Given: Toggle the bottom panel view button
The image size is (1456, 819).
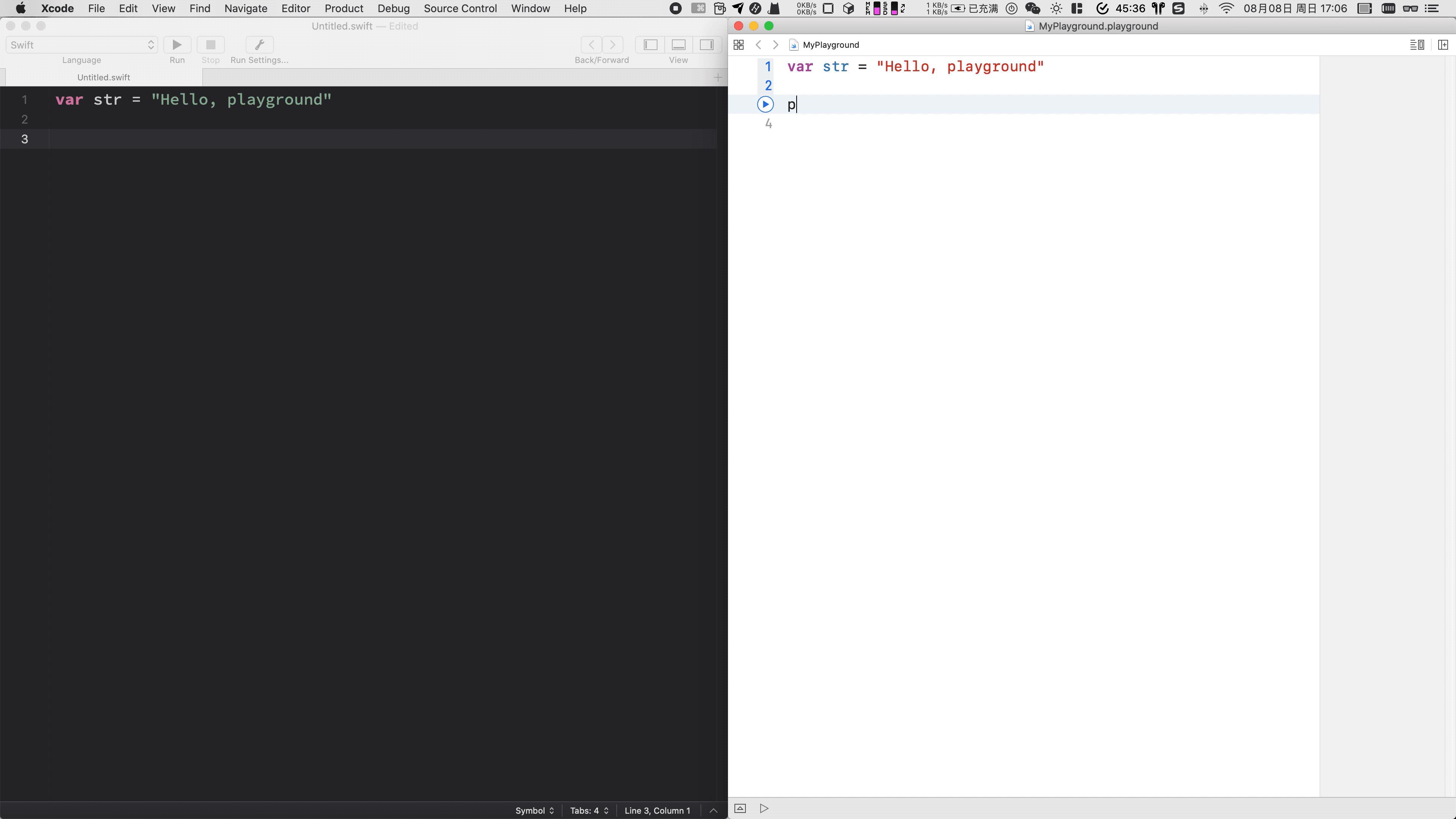Looking at the screenshot, I should coord(678,45).
